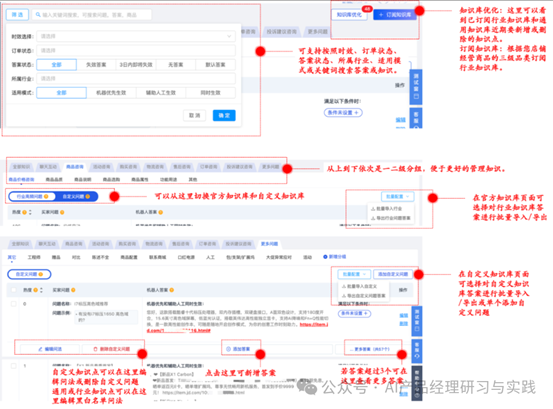The width and height of the screenshot is (553, 409).
Task: Toggle the 热度 sort arrows in bottom table
Action: point(41,290)
